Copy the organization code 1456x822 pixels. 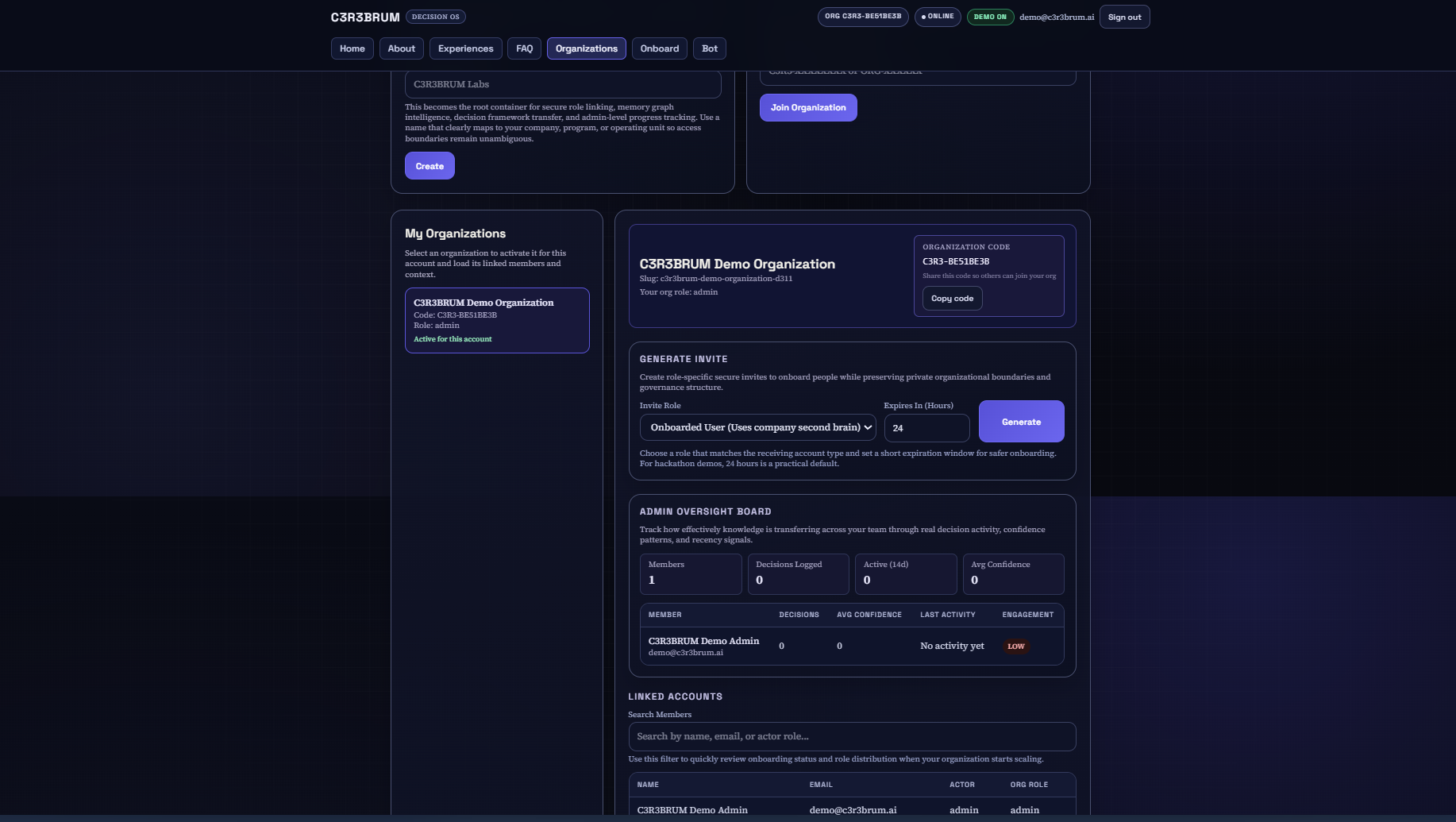click(x=953, y=299)
